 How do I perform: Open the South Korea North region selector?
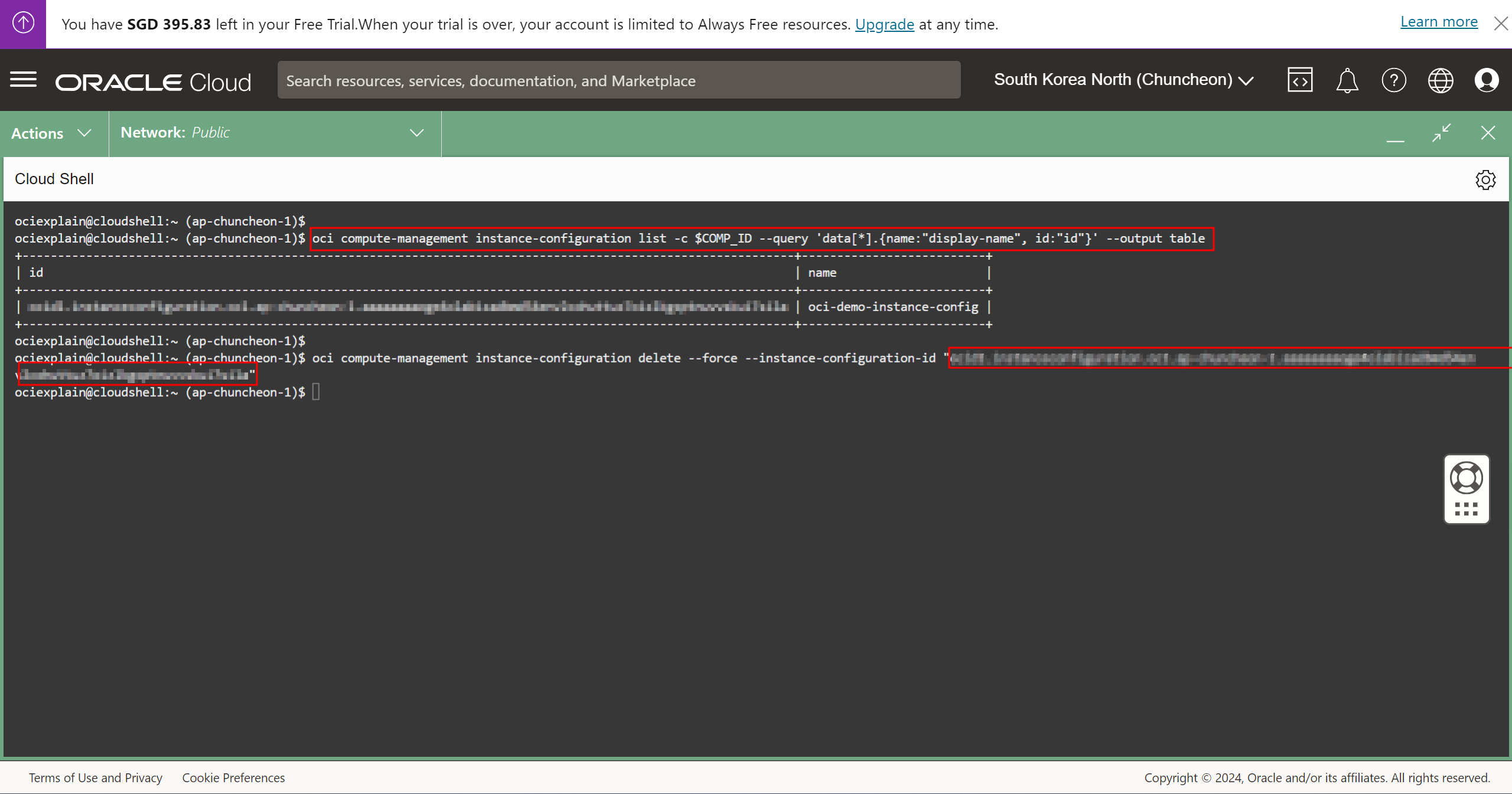pyautogui.click(x=1123, y=80)
